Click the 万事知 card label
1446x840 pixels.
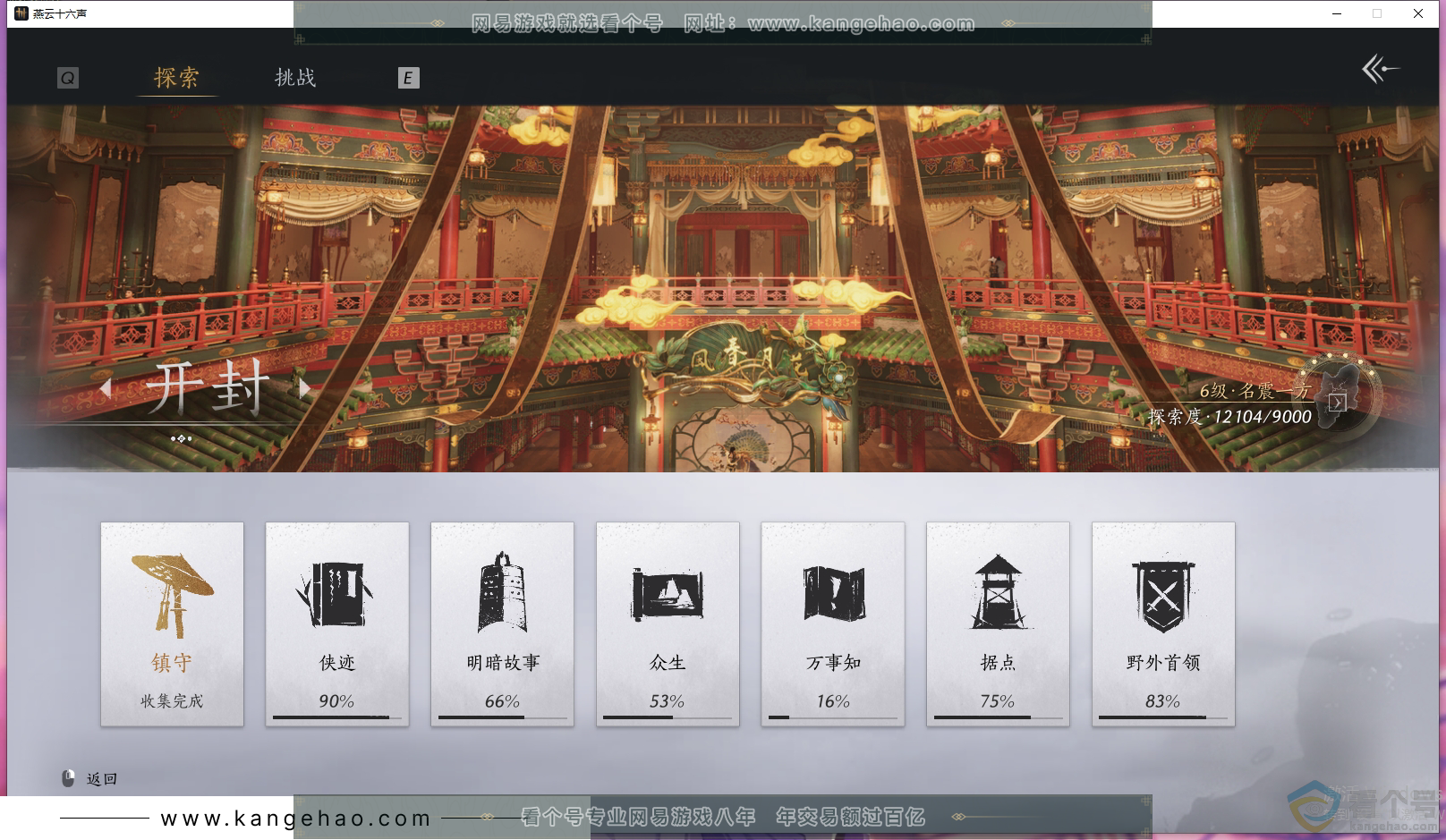tap(833, 663)
